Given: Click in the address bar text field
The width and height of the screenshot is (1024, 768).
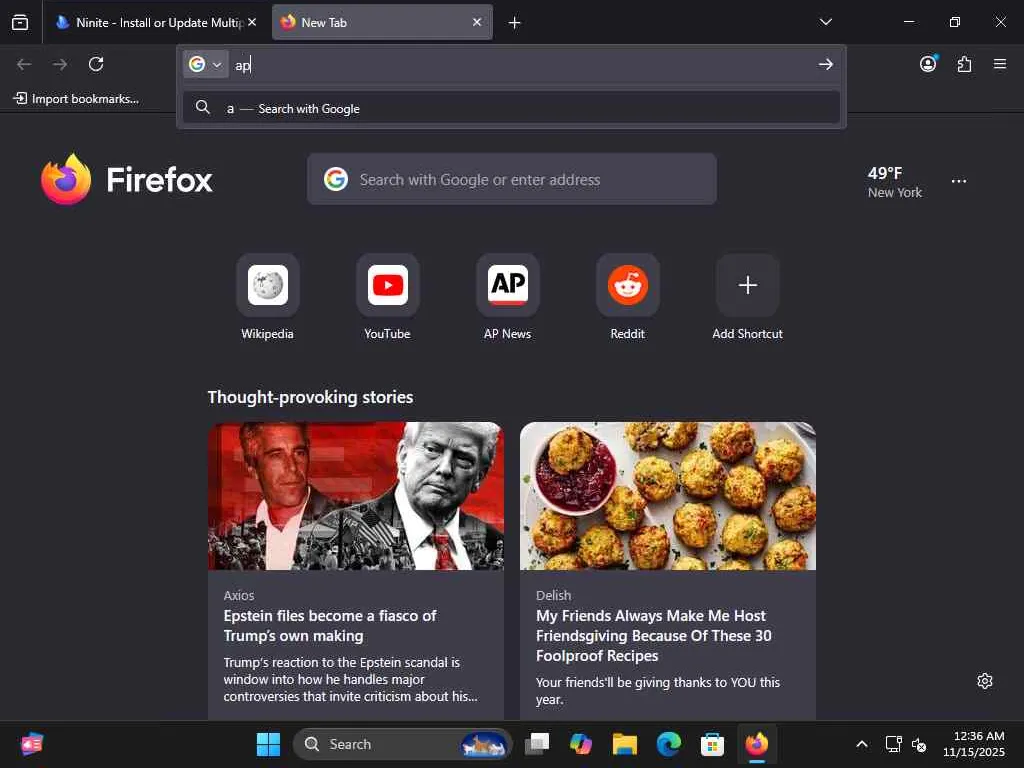Looking at the screenshot, I should [522, 65].
